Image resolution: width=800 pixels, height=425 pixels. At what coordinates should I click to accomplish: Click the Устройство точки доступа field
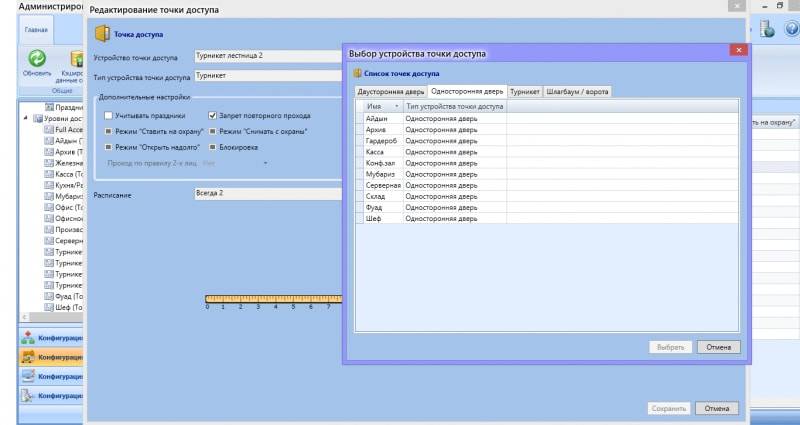pos(268,56)
